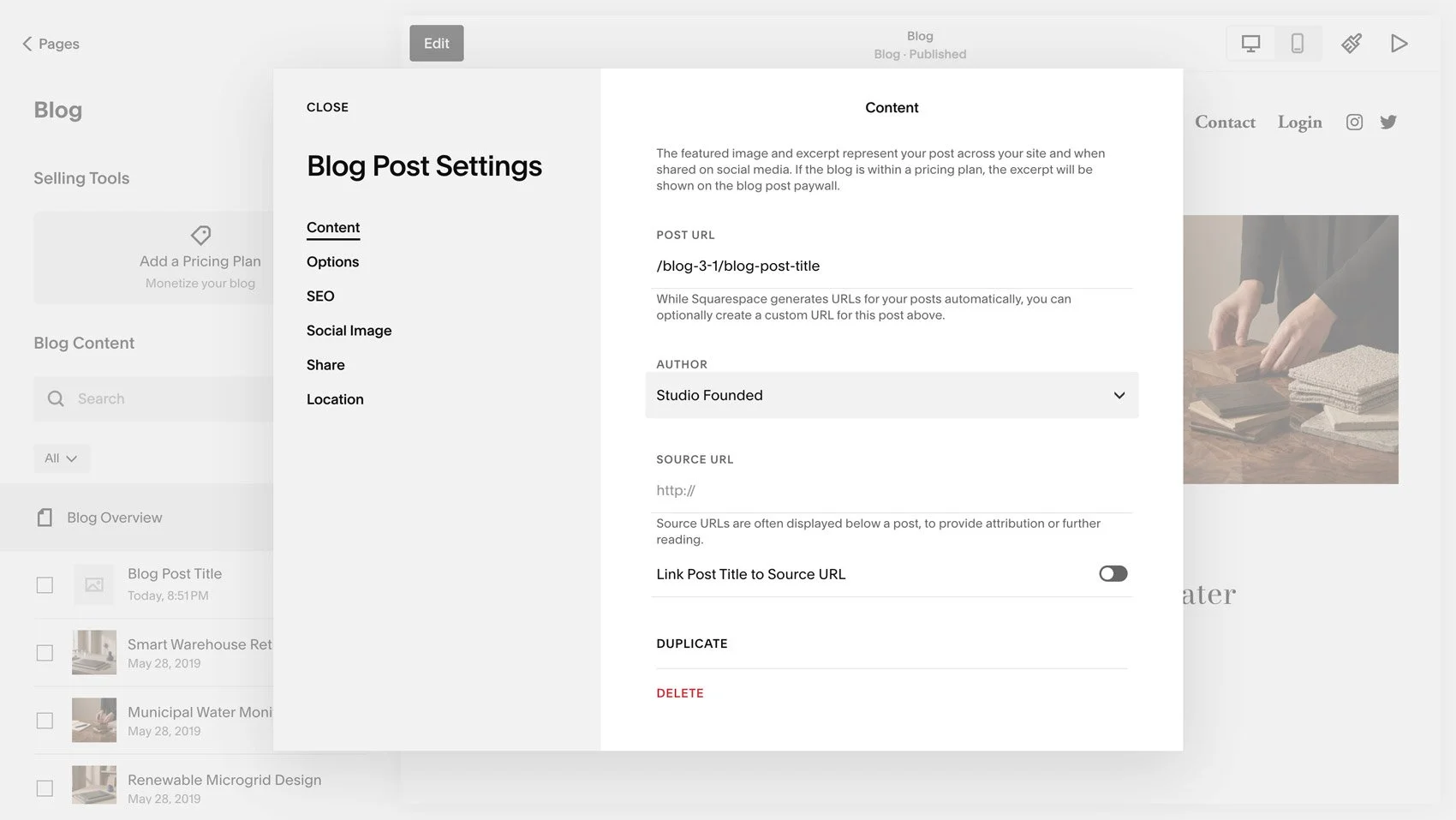
Task: Open the Twitter icon in site header
Action: (1388, 123)
